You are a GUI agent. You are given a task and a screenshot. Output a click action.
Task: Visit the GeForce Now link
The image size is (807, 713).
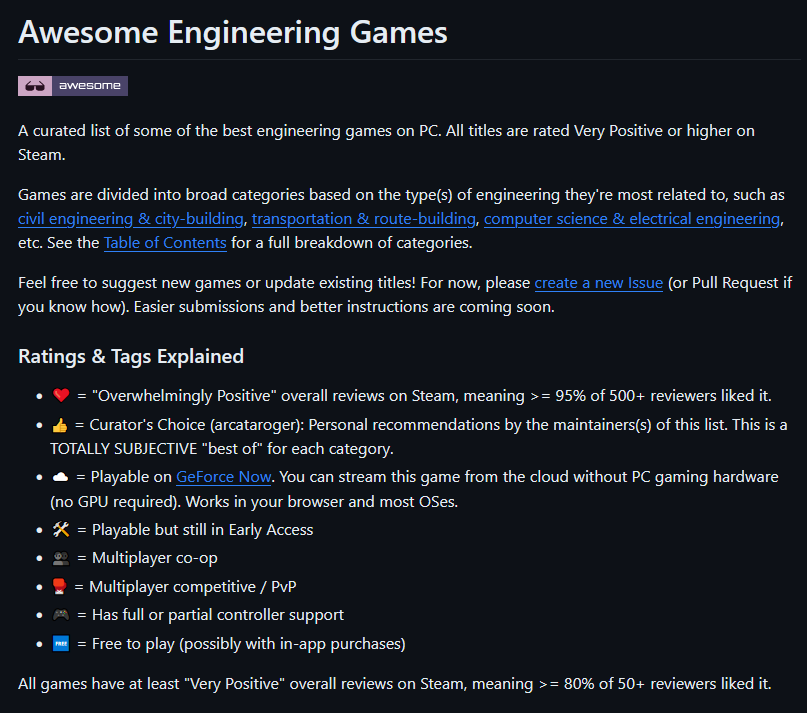point(223,477)
